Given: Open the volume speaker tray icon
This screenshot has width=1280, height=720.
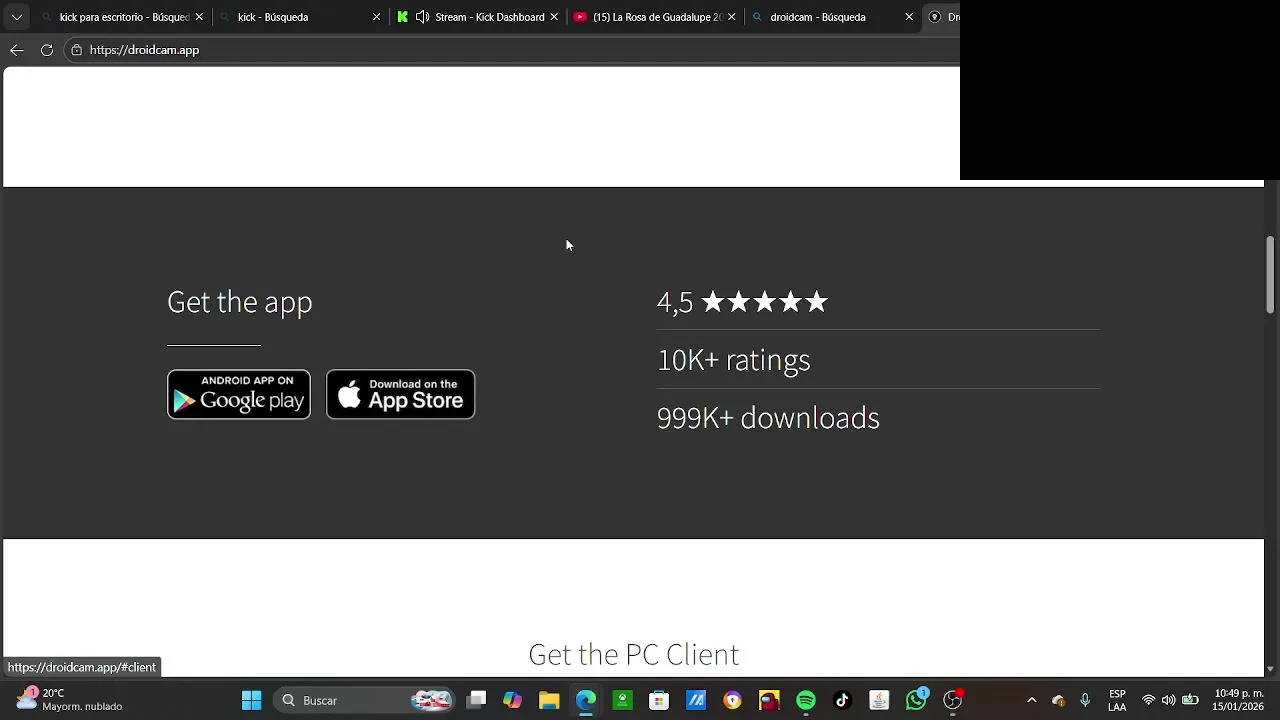Looking at the screenshot, I should click(x=1169, y=700).
